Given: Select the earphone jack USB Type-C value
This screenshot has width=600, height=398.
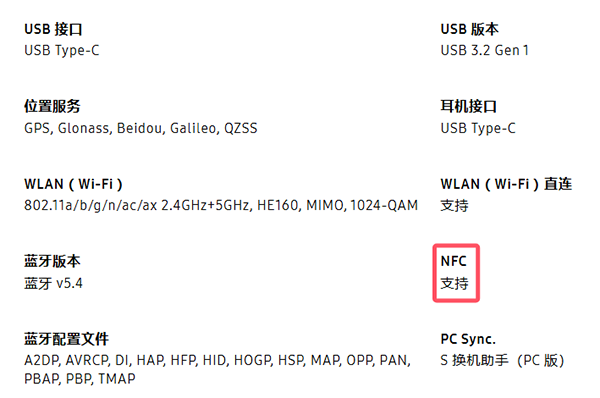Looking at the screenshot, I should [x=478, y=128].
